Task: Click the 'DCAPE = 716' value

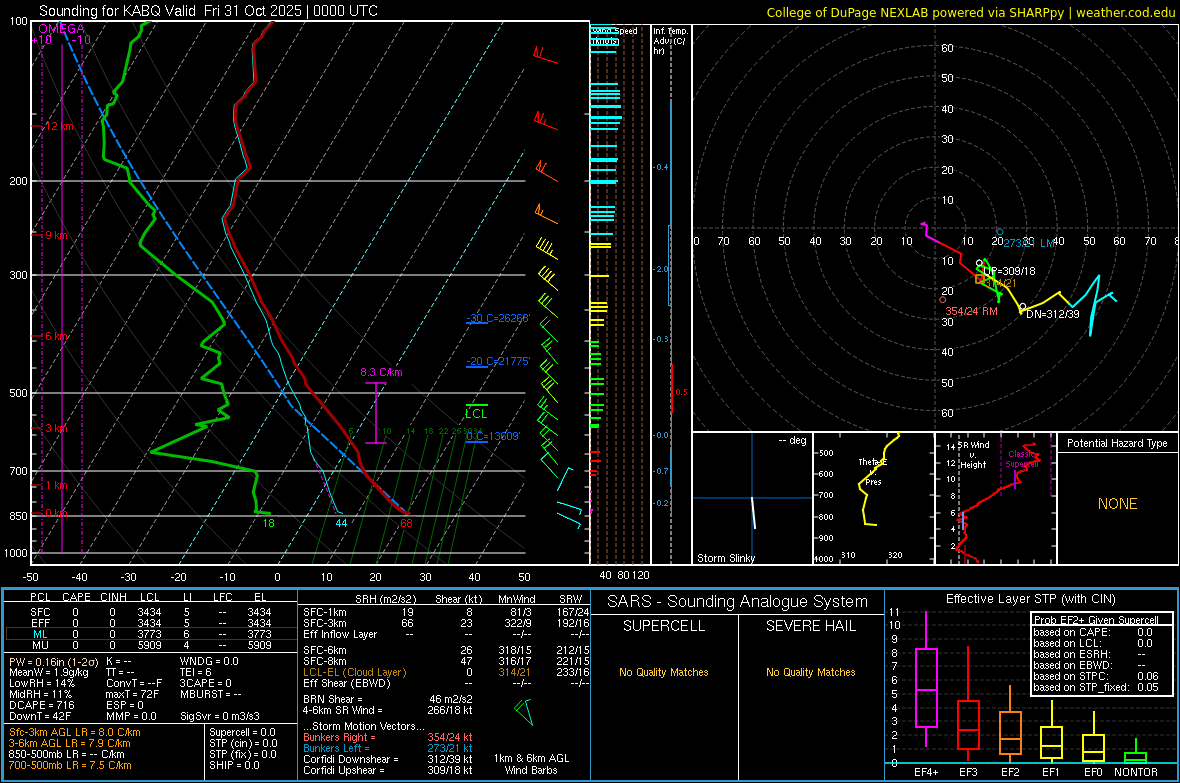Action: [x=41, y=705]
